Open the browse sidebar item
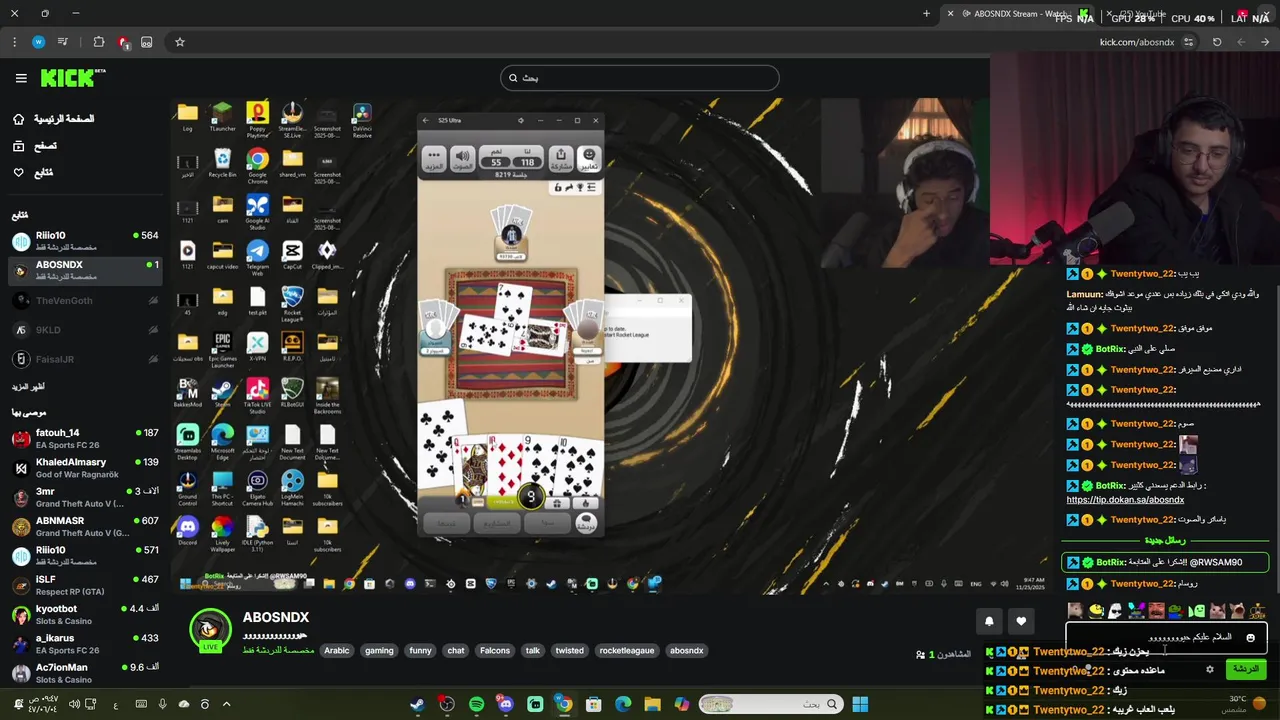Screen dimensions: 1280x720 pyautogui.click(x=35, y=146)
